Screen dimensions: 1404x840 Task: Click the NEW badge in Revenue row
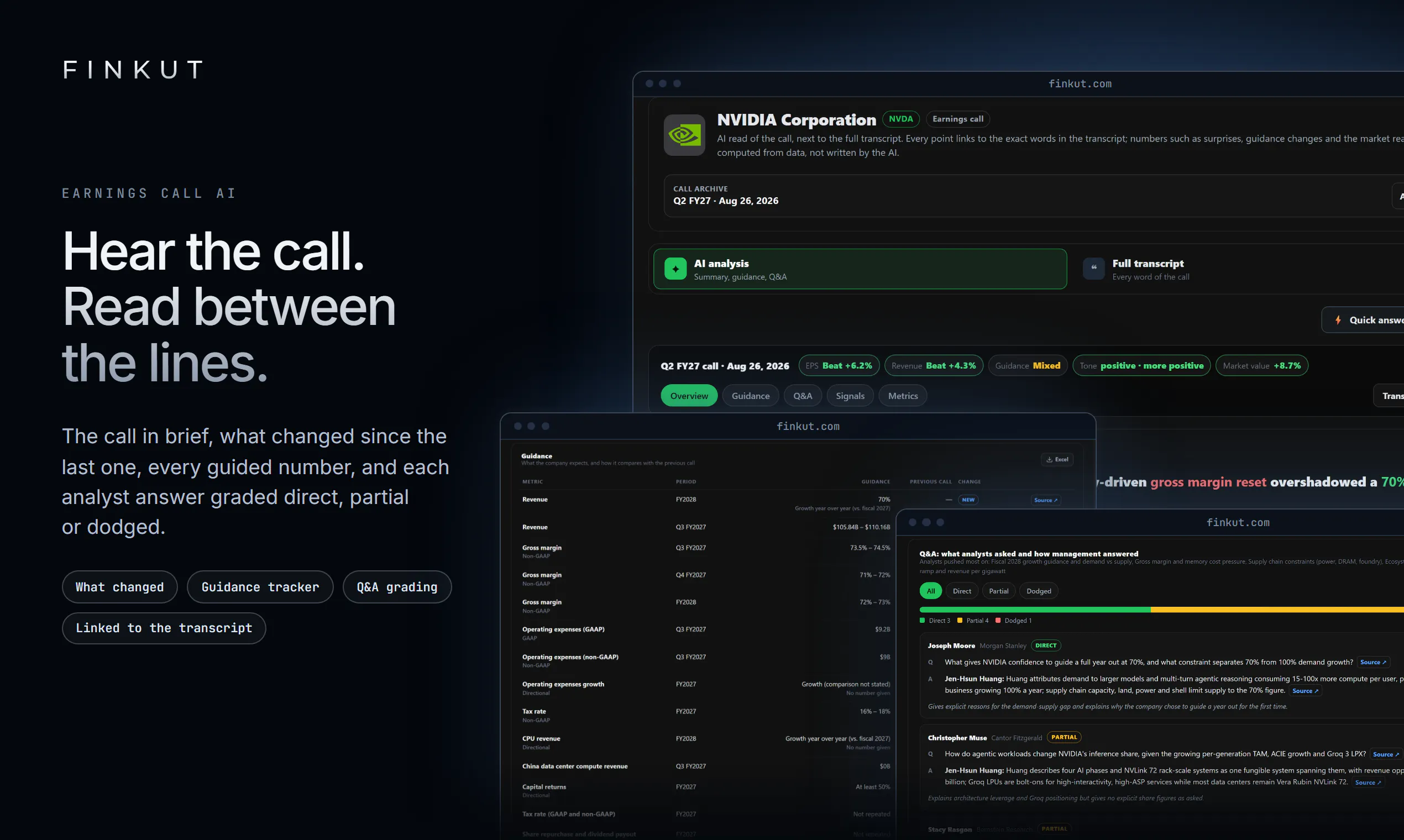pyautogui.click(x=968, y=500)
